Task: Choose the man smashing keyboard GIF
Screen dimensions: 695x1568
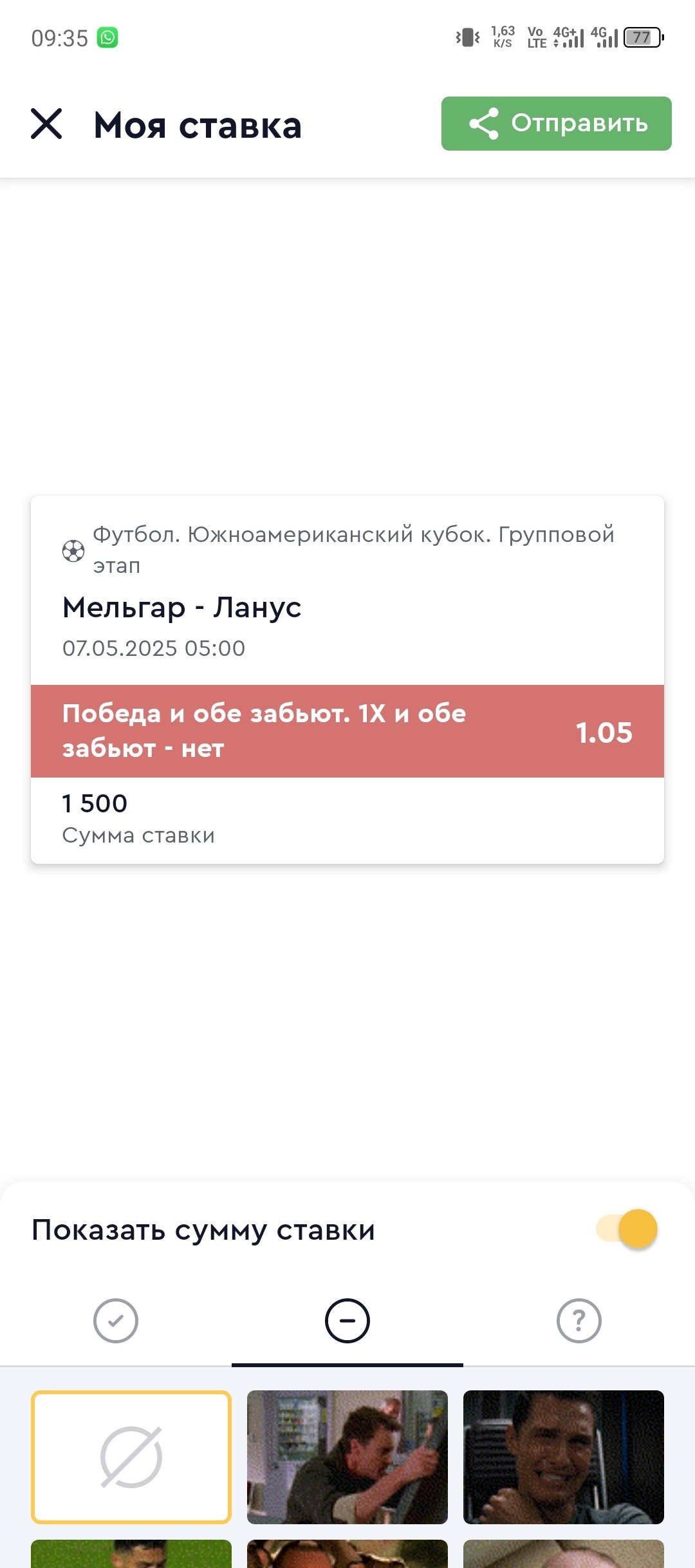Action: pyautogui.click(x=347, y=1457)
